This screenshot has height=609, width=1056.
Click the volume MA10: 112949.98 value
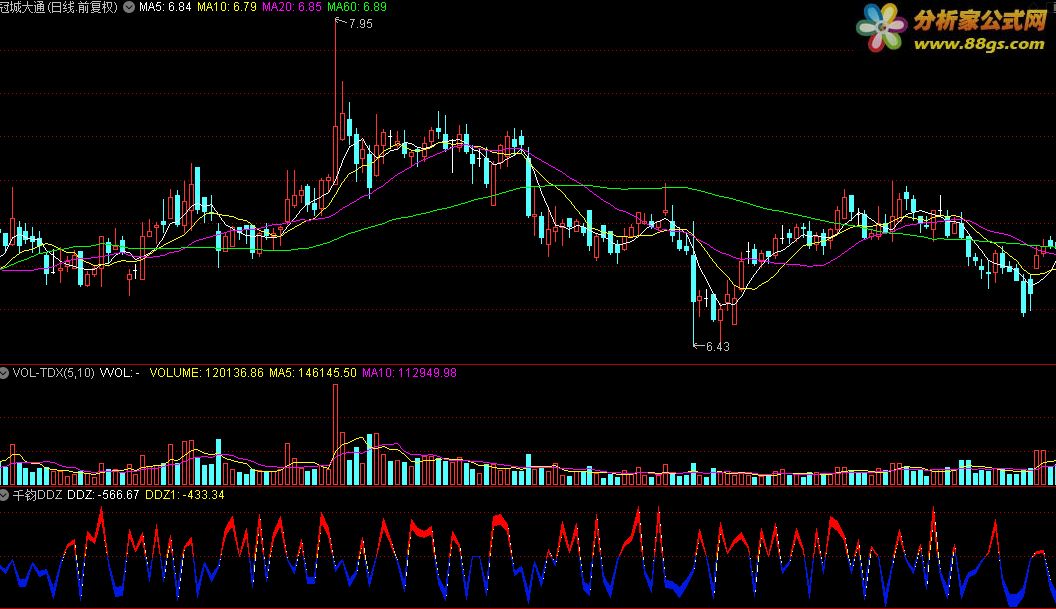[x=409, y=373]
